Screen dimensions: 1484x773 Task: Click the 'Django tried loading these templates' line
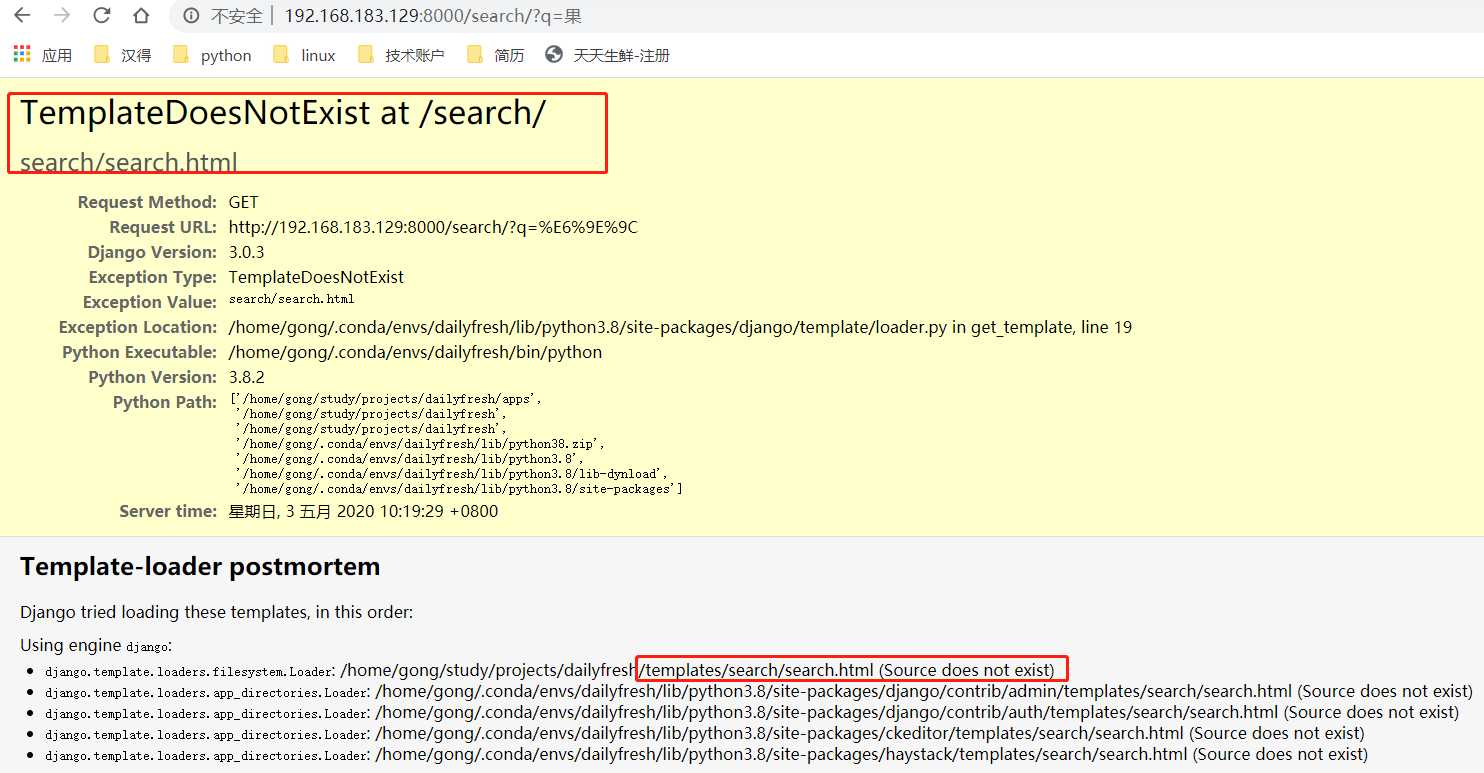pyautogui.click(x=216, y=612)
